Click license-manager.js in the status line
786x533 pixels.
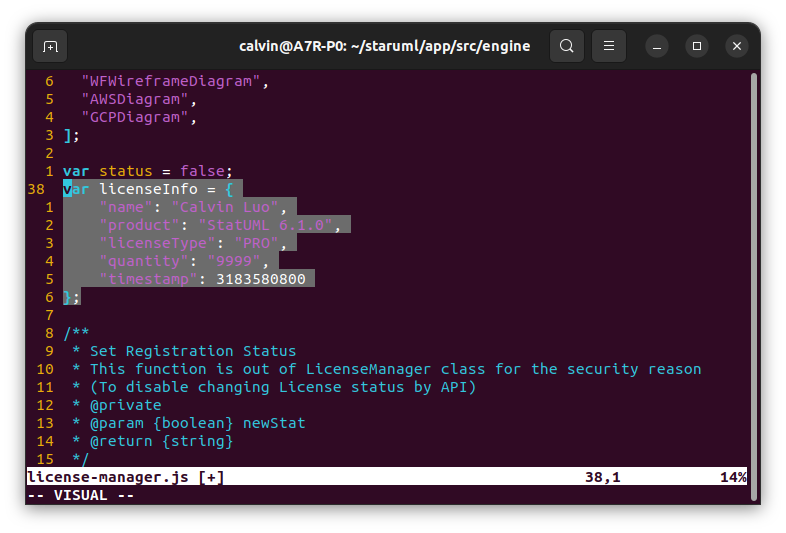click(x=108, y=477)
